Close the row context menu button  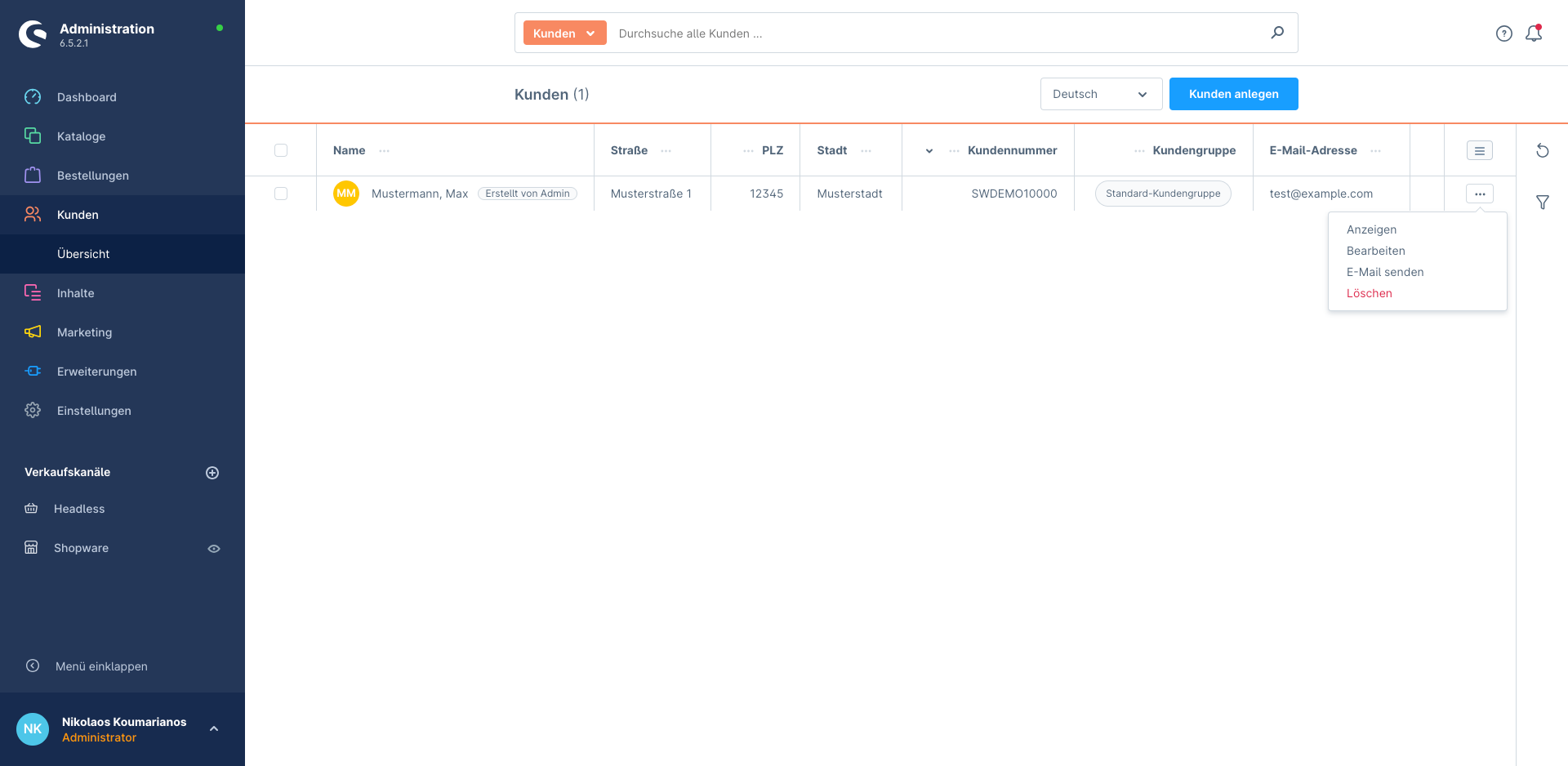pyautogui.click(x=1480, y=194)
